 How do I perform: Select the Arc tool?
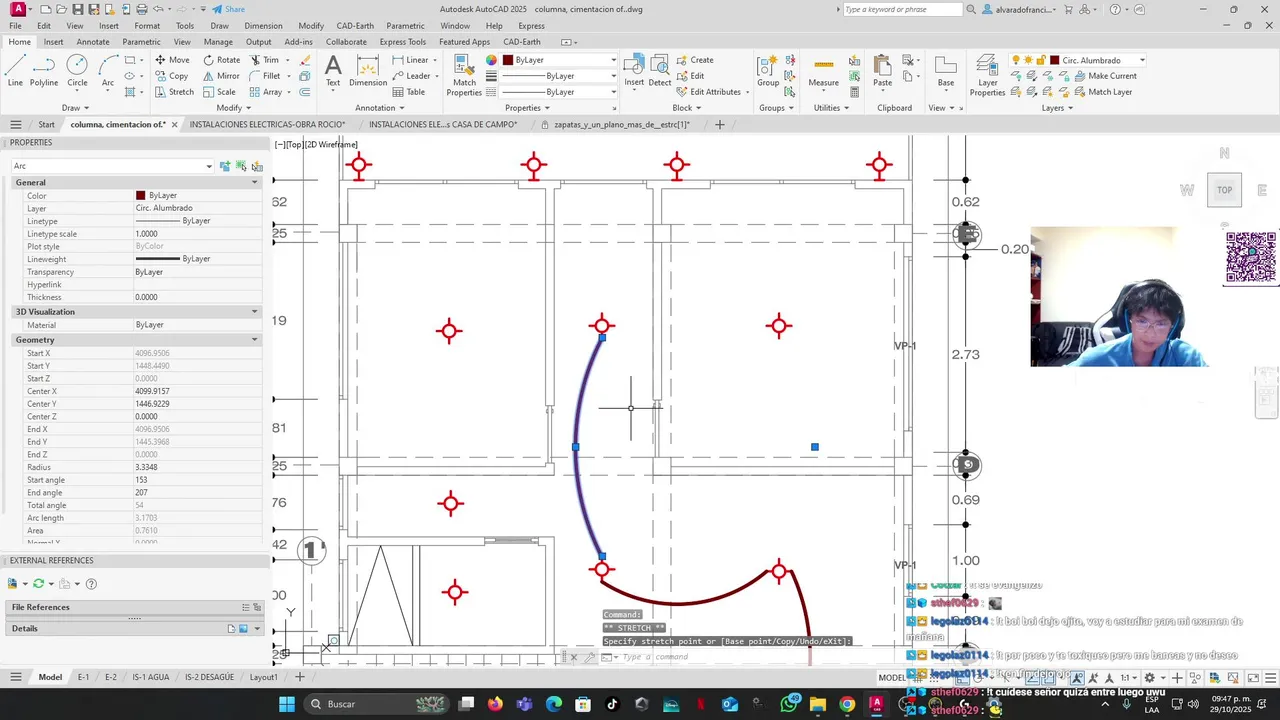(108, 71)
